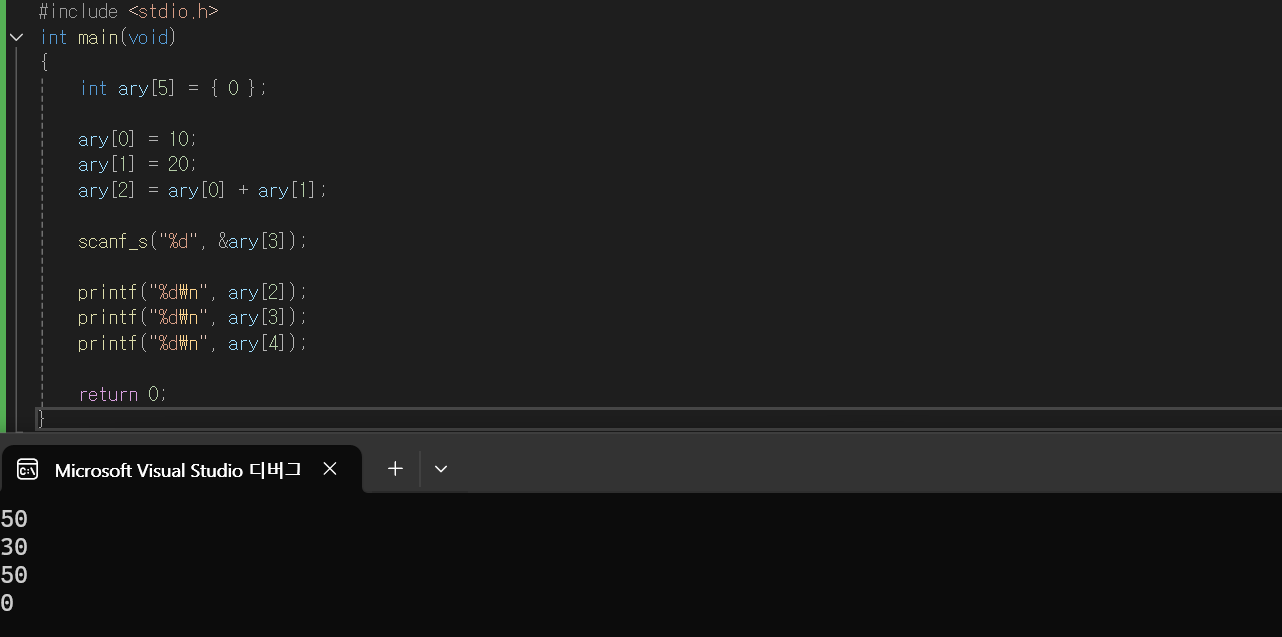The height and width of the screenshot is (637, 1282).
Task: Place cursor on return 0 statement
Action: [x=123, y=394]
